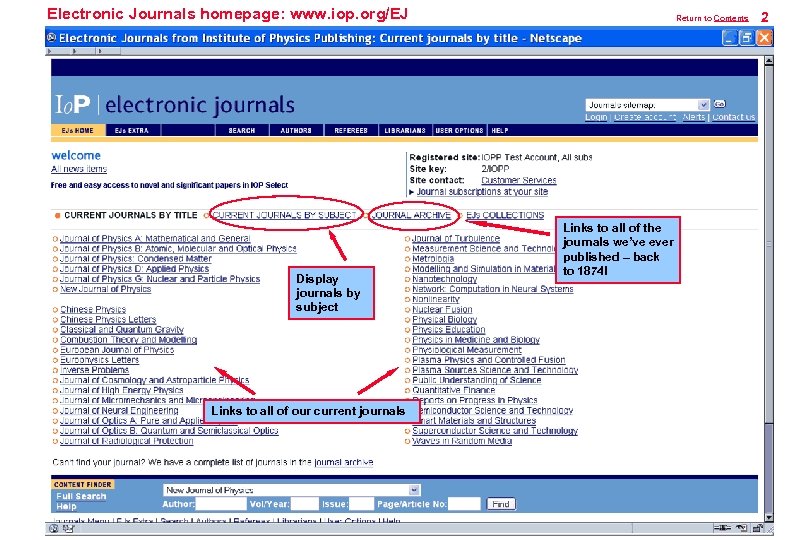Screen dimensions: 794x540
Task: Click the Customer Services link
Action: click(x=519, y=180)
